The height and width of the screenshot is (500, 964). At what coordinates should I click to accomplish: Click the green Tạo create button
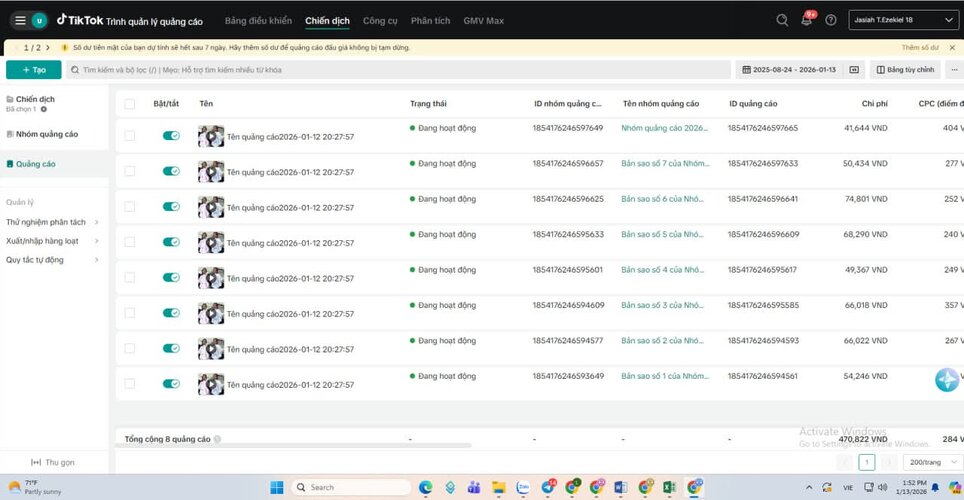click(x=33, y=70)
